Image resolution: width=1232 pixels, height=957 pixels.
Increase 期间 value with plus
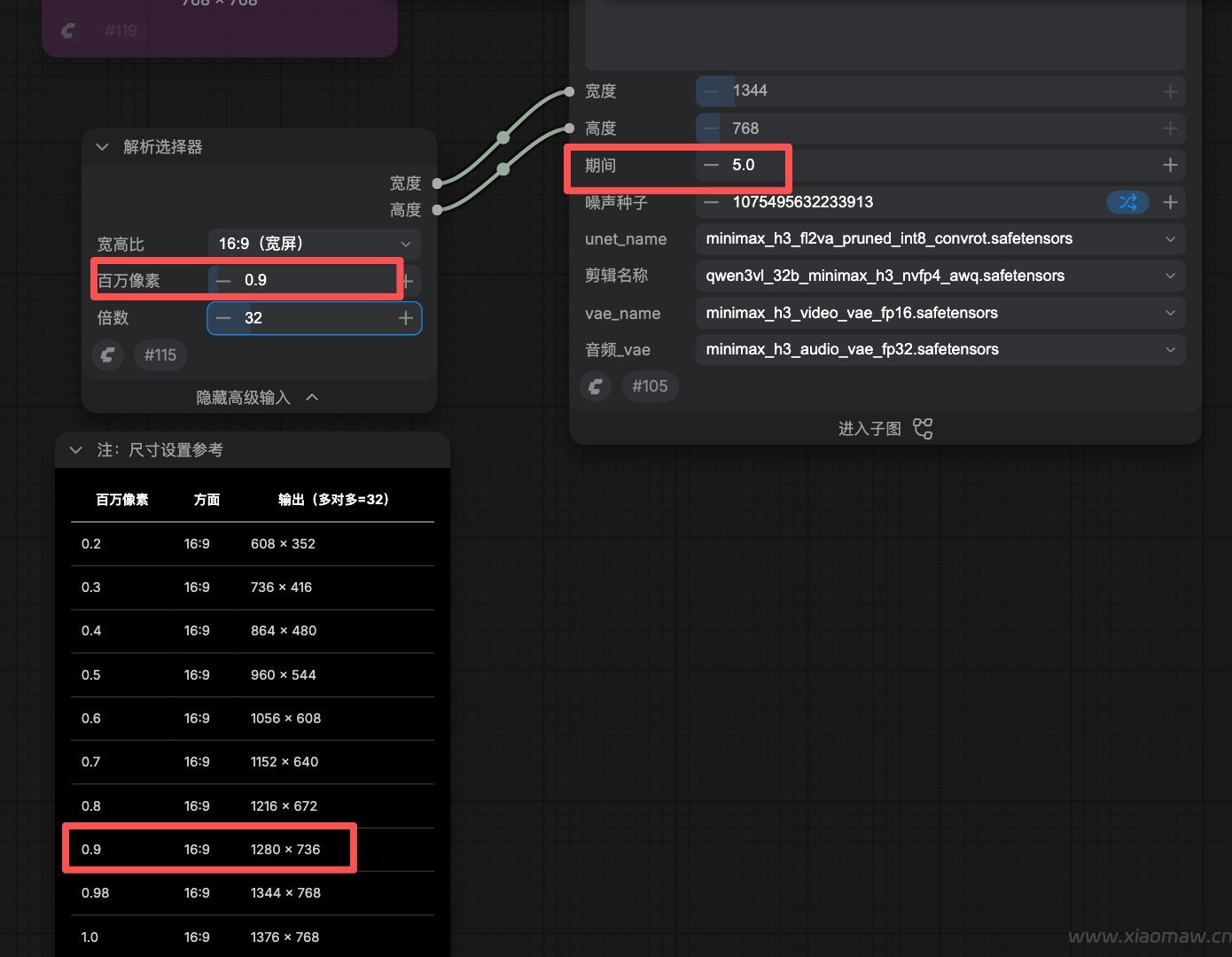click(x=1170, y=165)
